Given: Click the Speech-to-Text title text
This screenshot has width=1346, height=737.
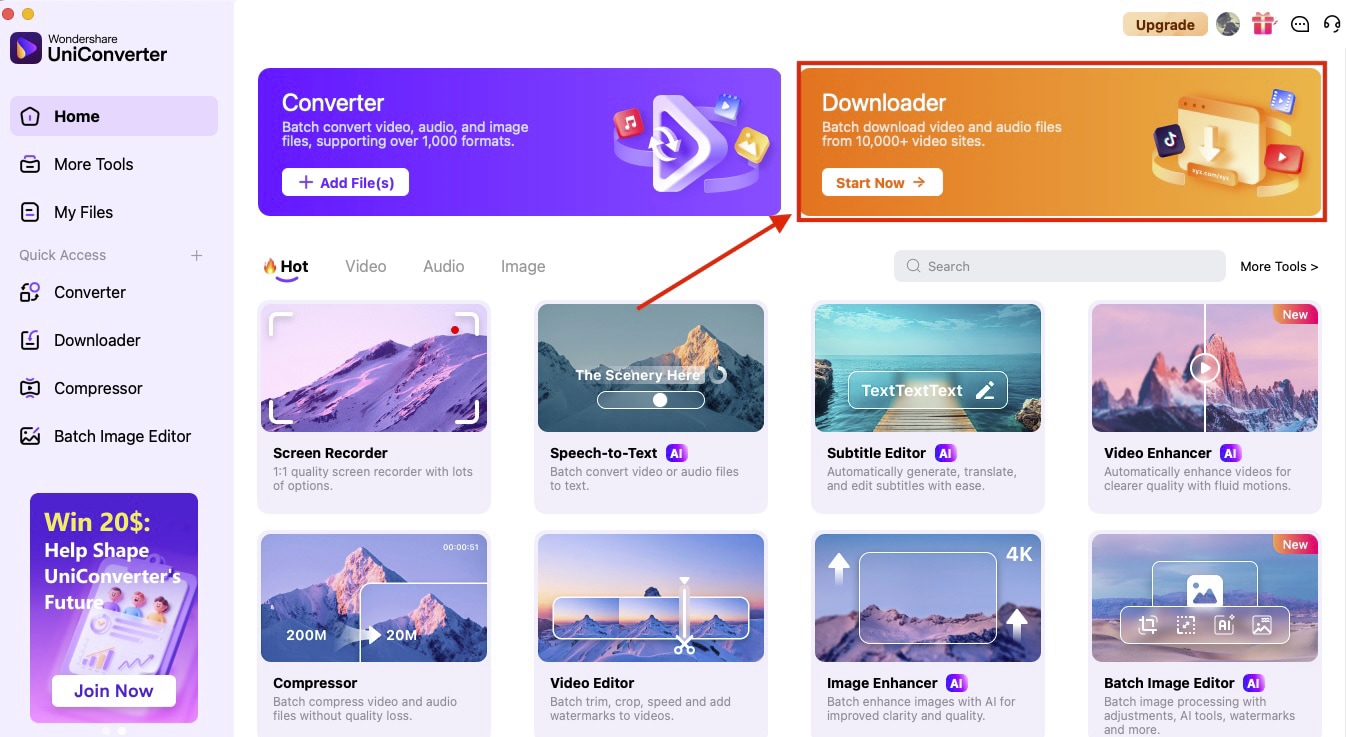Looking at the screenshot, I should (604, 453).
